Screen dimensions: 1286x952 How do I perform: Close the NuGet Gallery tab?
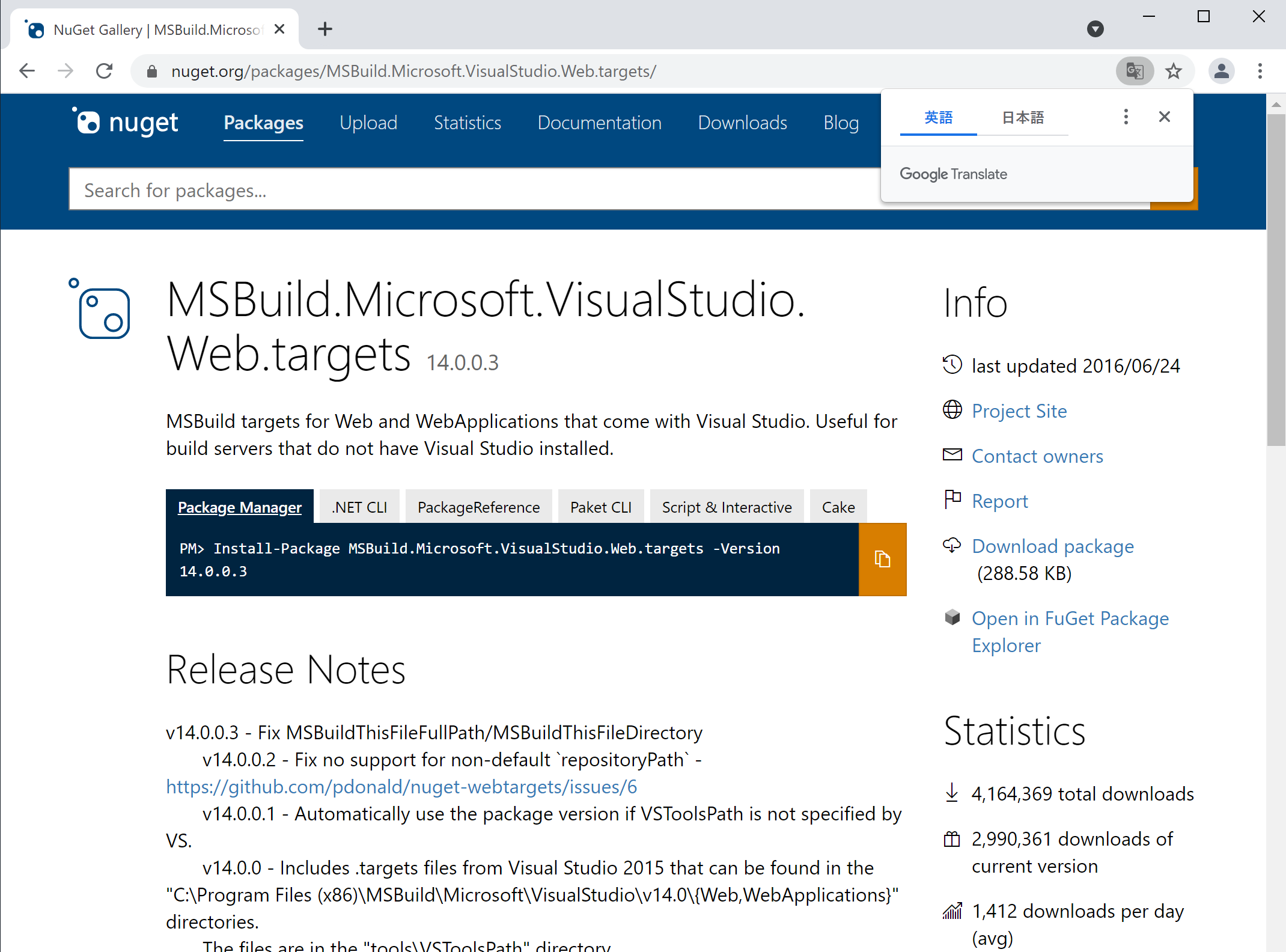pos(279,29)
